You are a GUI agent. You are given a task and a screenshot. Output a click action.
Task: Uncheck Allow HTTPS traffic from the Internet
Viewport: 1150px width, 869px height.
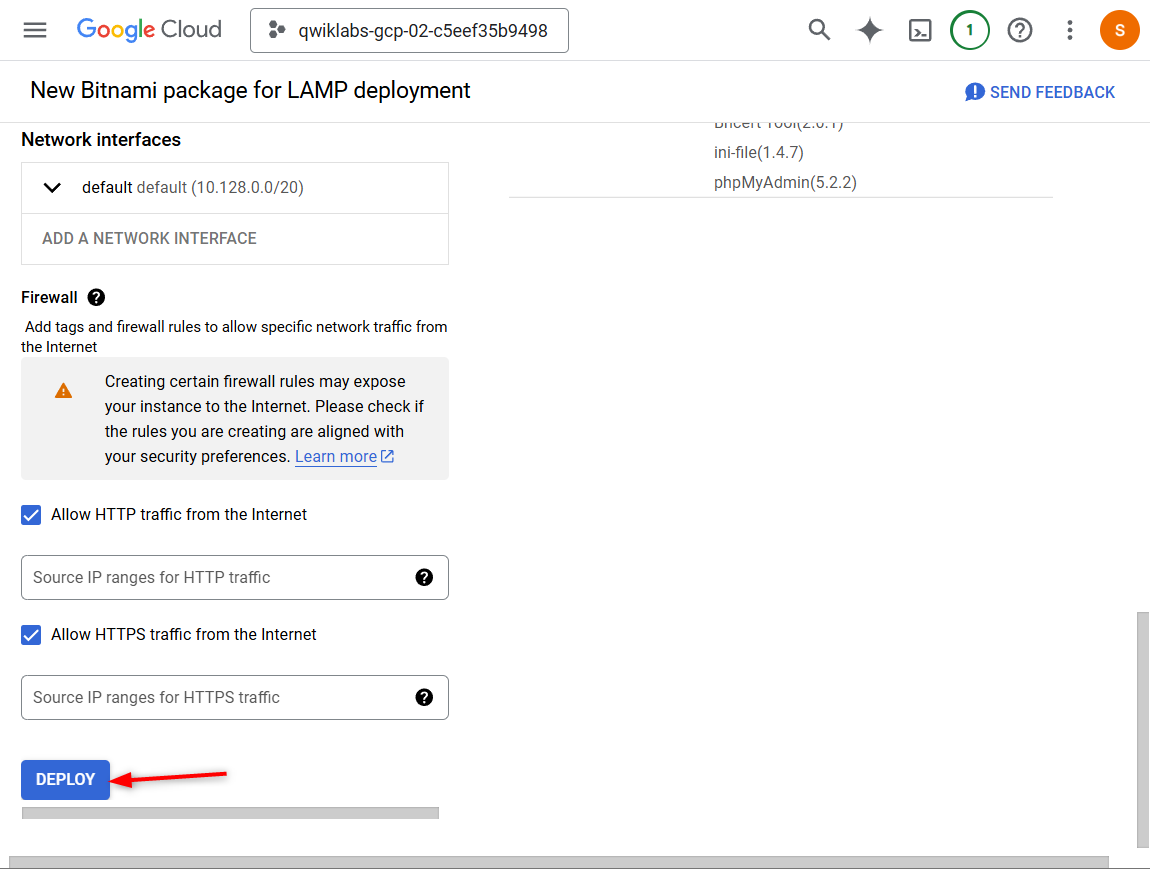pos(31,635)
